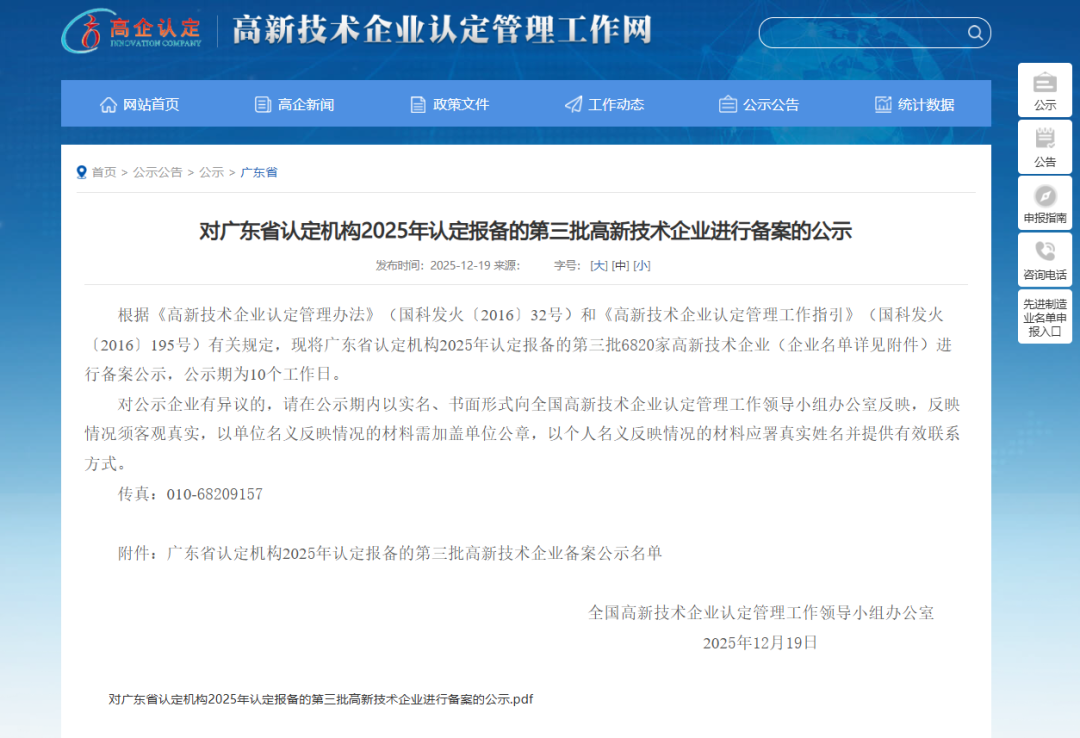Viewport: 1080px width, 738px height.
Task: Click 首页 in the breadcrumb
Action: pyautogui.click(x=104, y=172)
